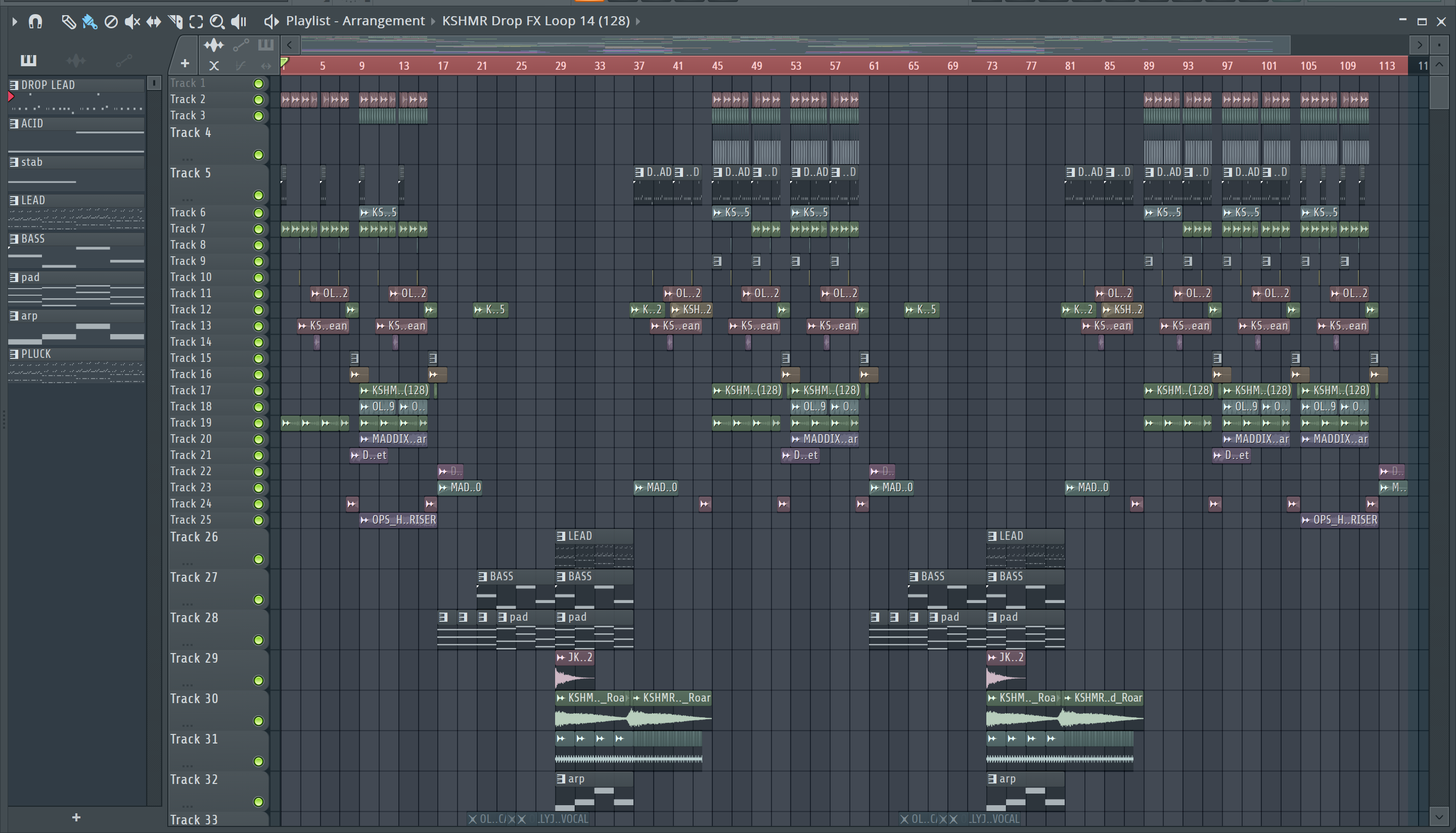This screenshot has width=1456, height=833.
Task: Select the Mute tool
Action: point(132,22)
